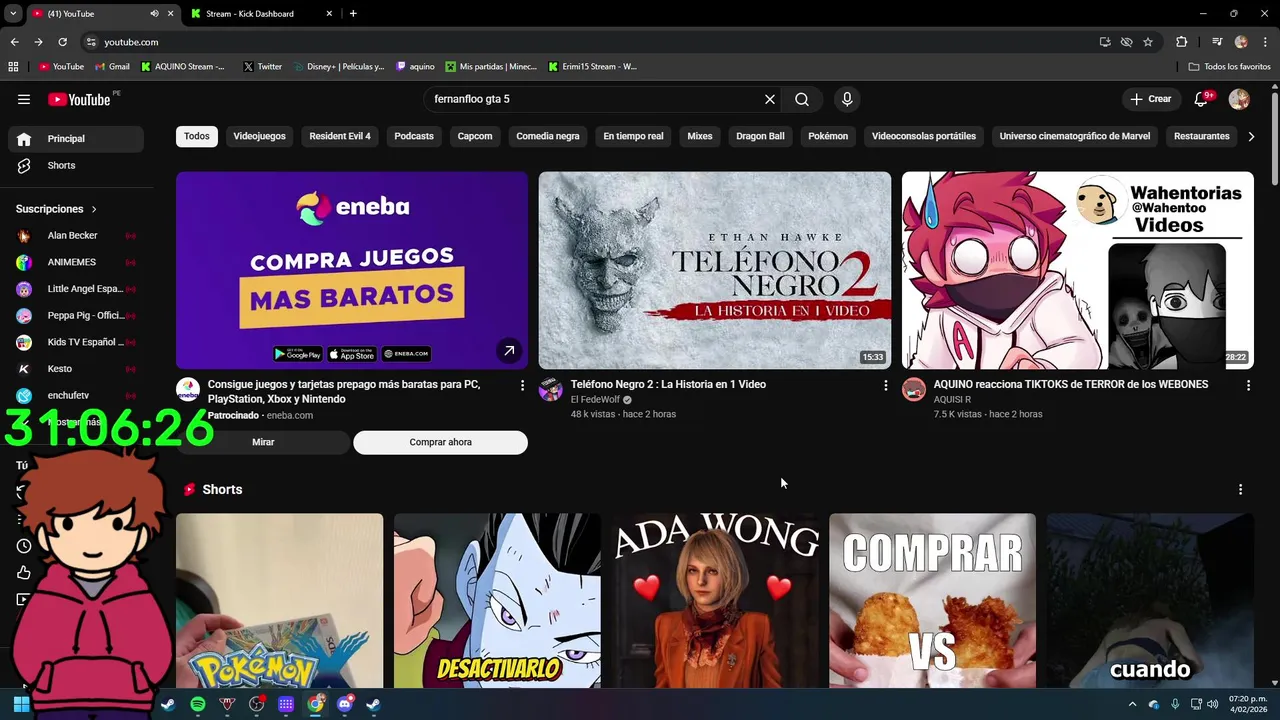
Task: Click the eneba advertiser avatar
Action: tap(188, 390)
